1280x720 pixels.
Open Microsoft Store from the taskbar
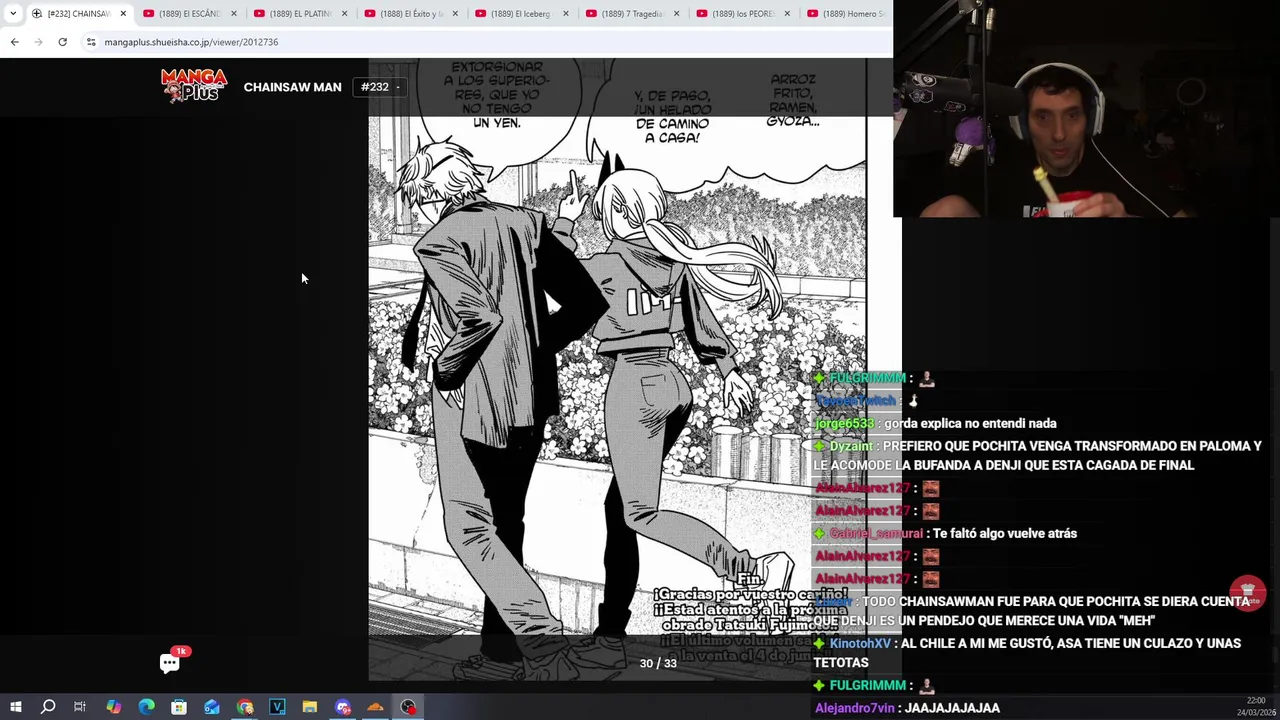point(179,707)
